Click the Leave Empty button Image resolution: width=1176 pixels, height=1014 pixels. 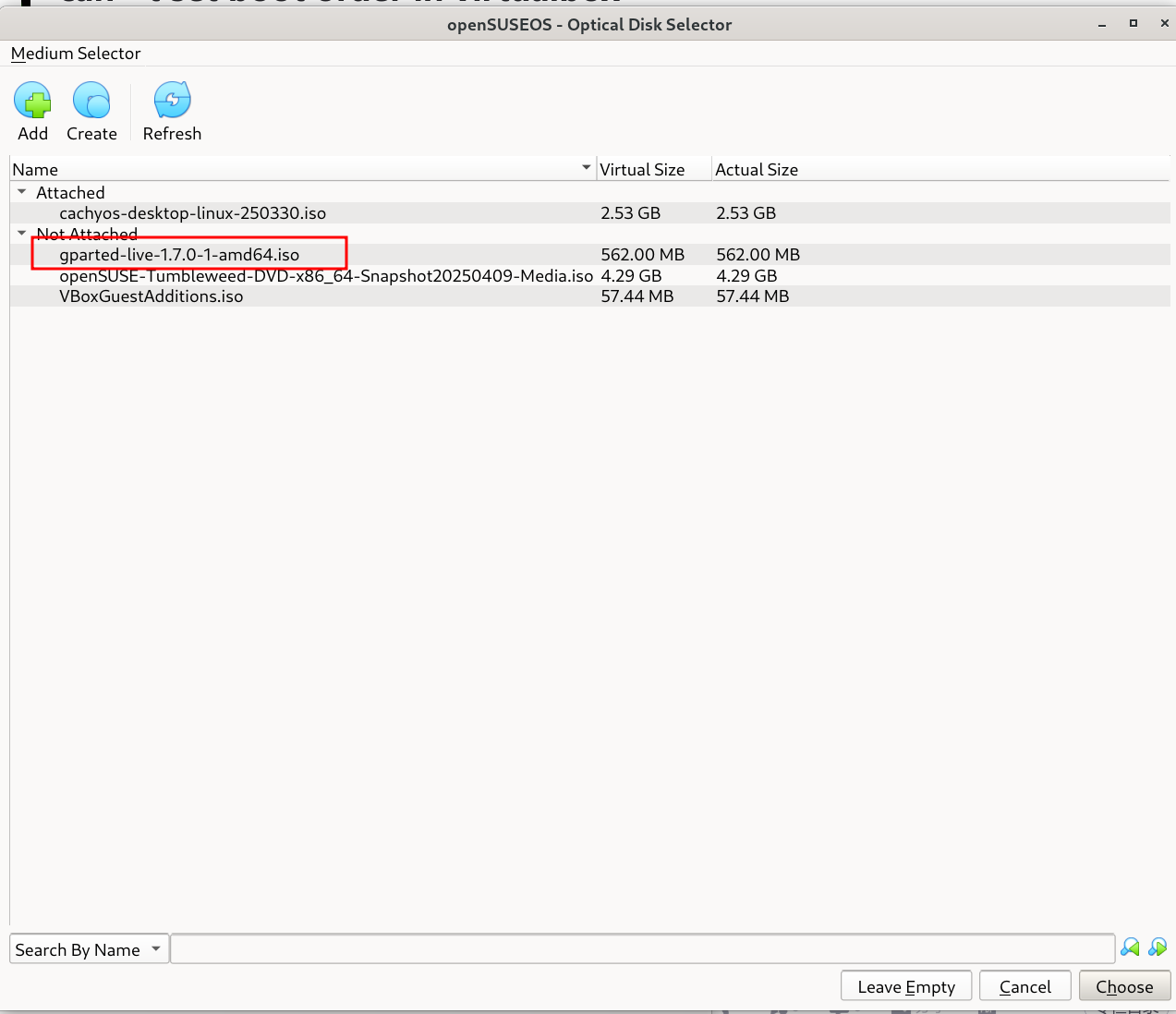[906, 986]
